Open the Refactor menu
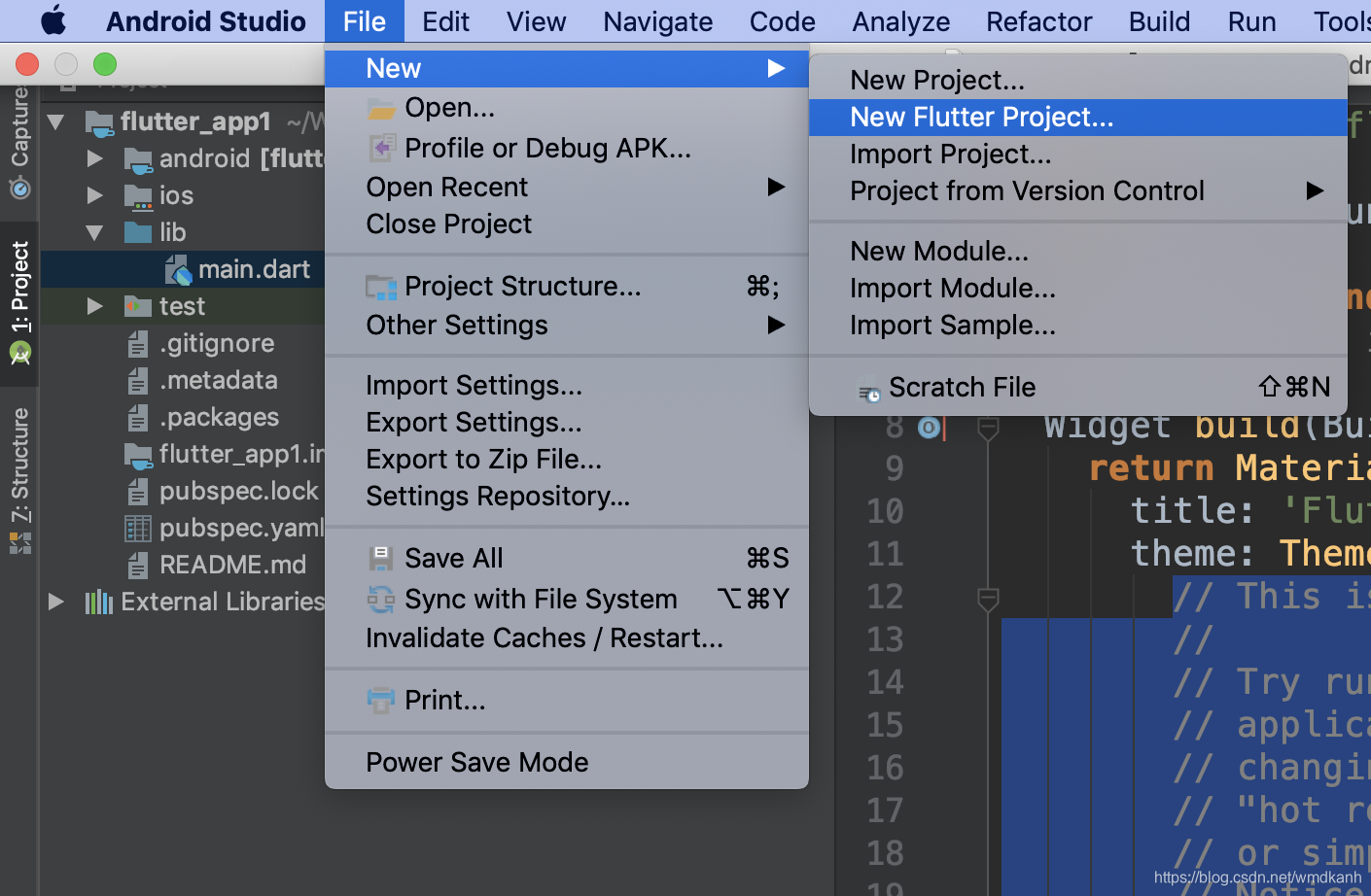 point(1038,21)
